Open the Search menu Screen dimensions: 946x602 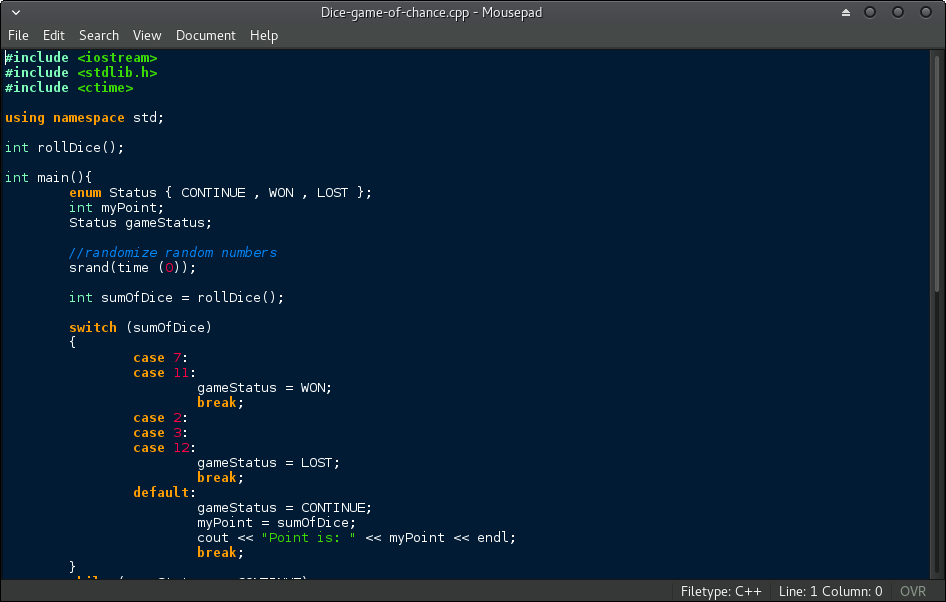coord(99,35)
